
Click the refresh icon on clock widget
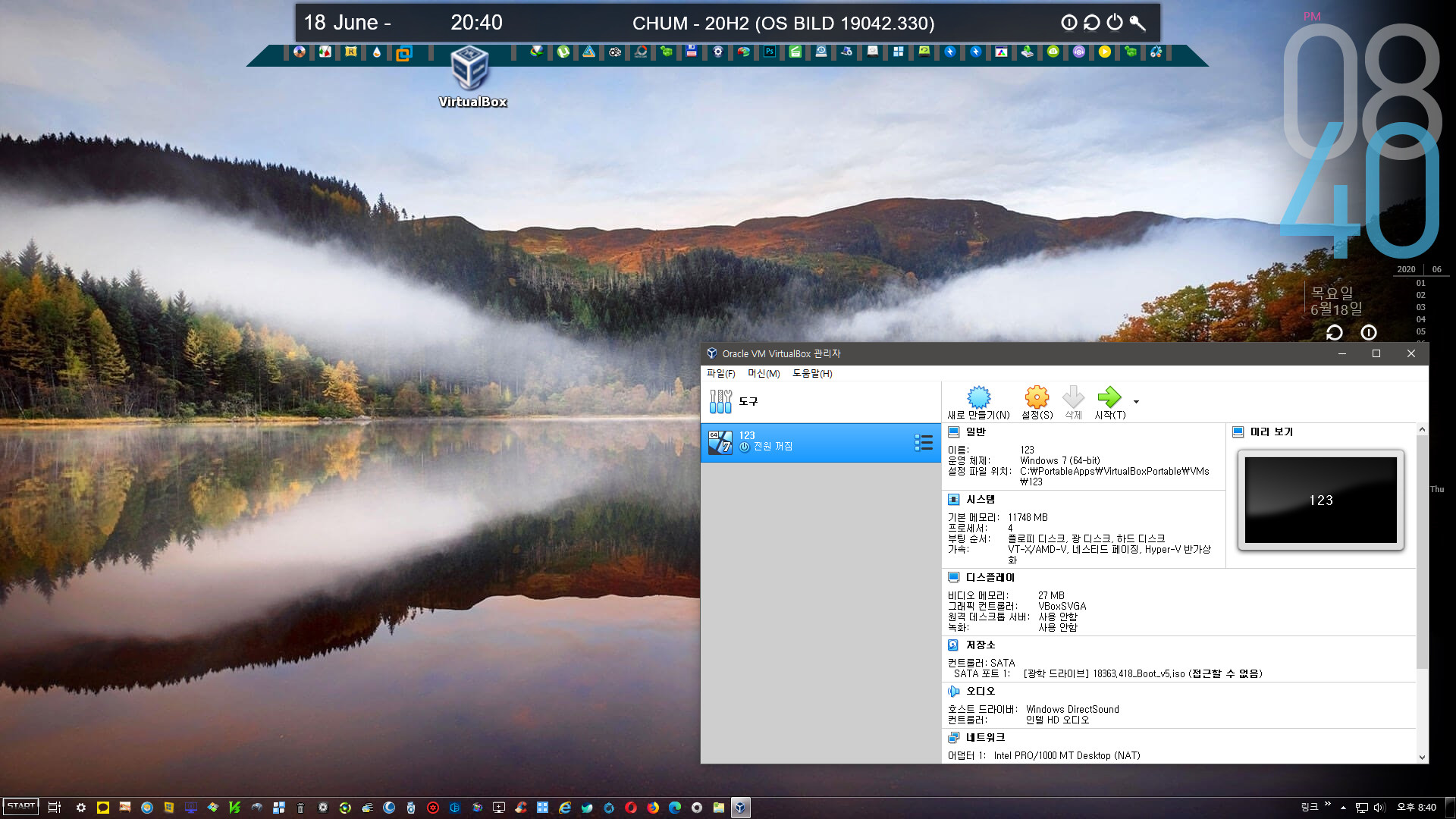click(1334, 332)
